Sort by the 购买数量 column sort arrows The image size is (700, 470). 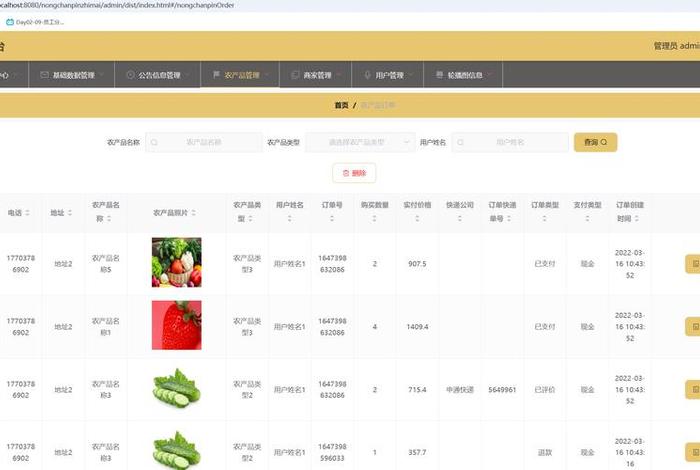tap(374, 218)
